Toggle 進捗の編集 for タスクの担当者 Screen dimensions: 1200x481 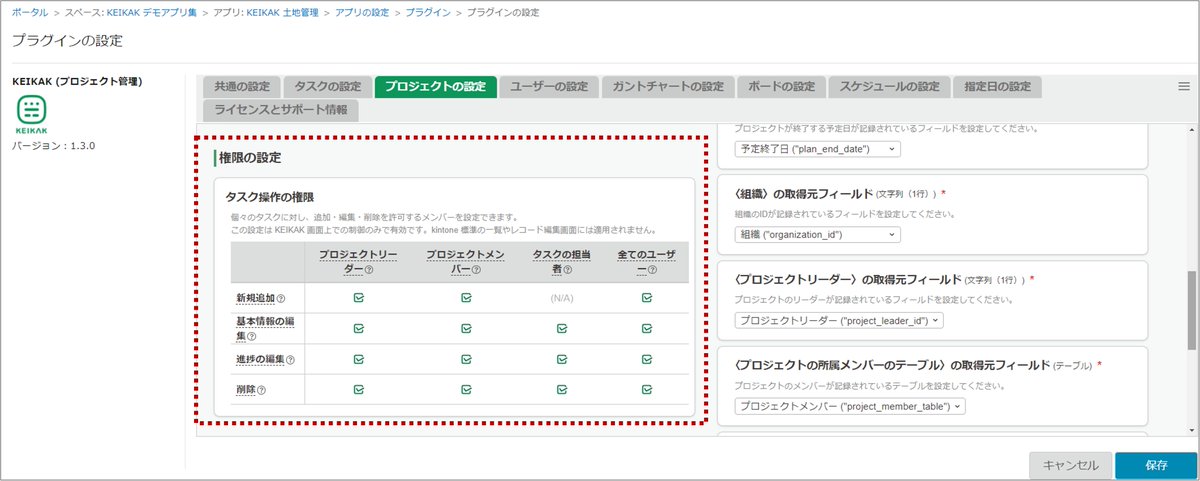pos(562,358)
